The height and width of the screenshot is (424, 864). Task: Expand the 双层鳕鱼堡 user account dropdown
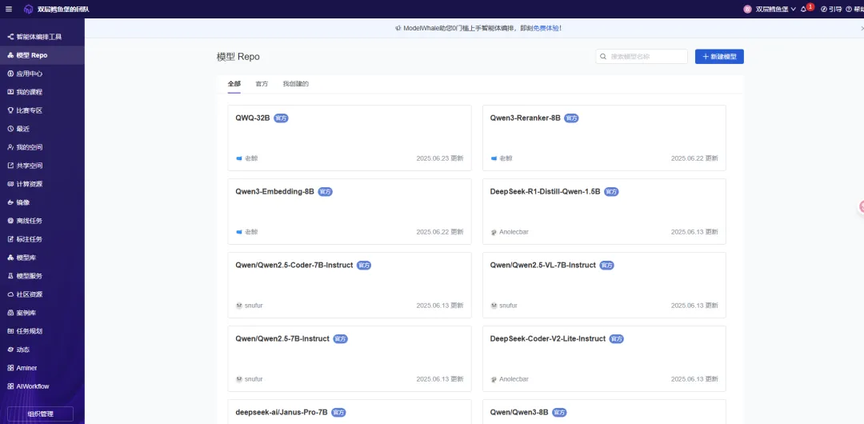769,9
